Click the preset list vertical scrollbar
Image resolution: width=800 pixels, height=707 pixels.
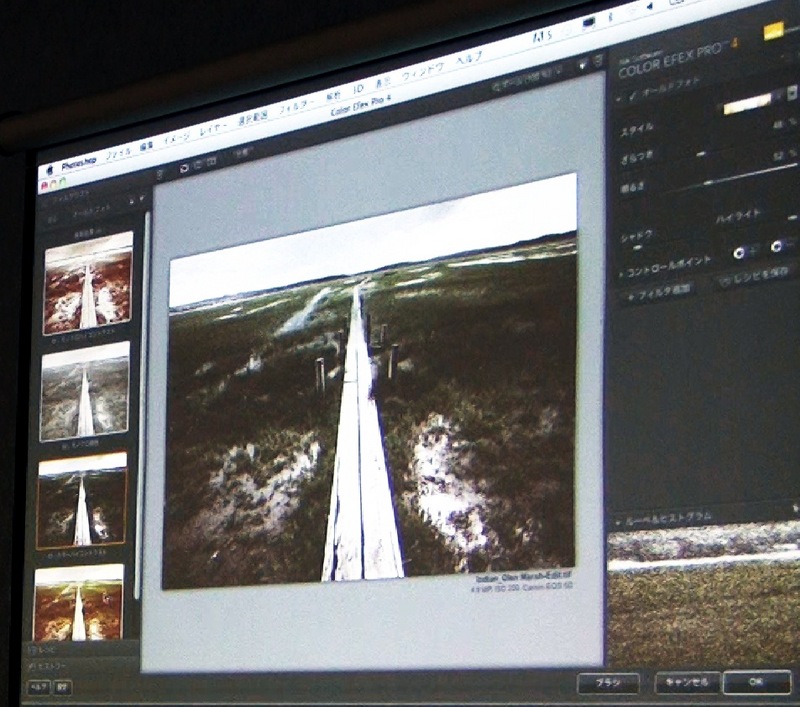142,406
